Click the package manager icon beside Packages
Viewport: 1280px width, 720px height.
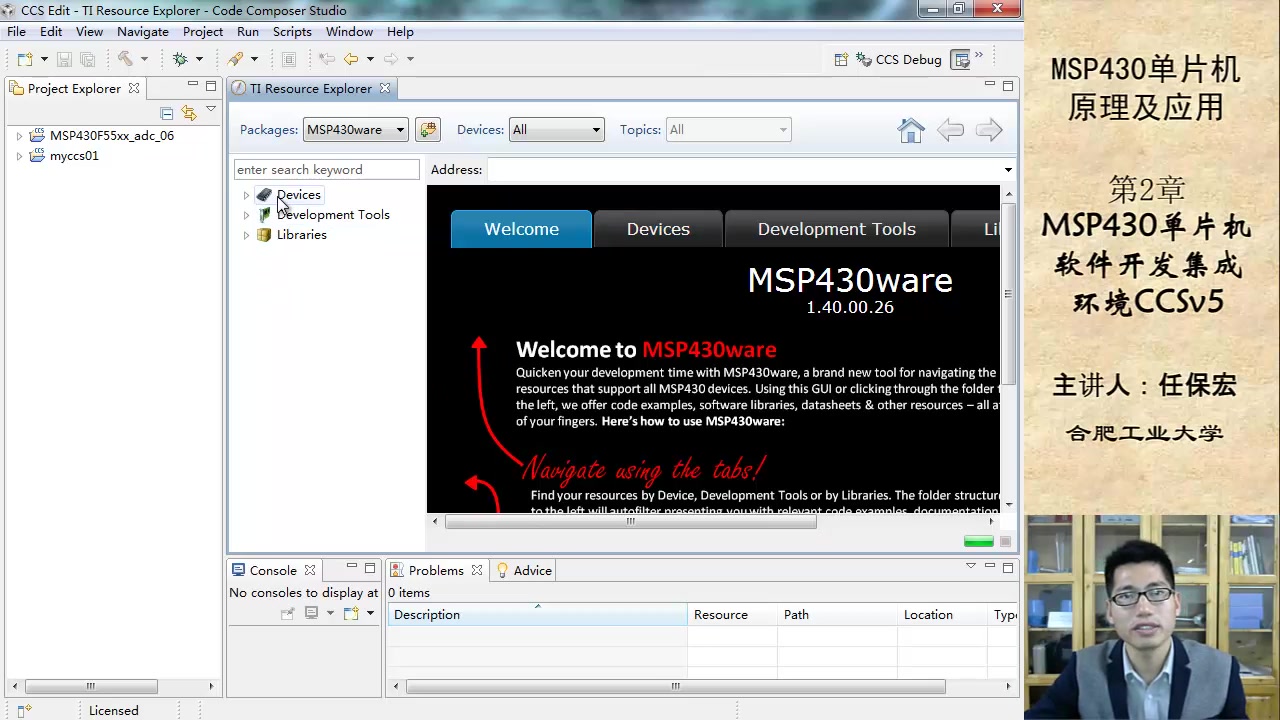[x=428, y=129]
